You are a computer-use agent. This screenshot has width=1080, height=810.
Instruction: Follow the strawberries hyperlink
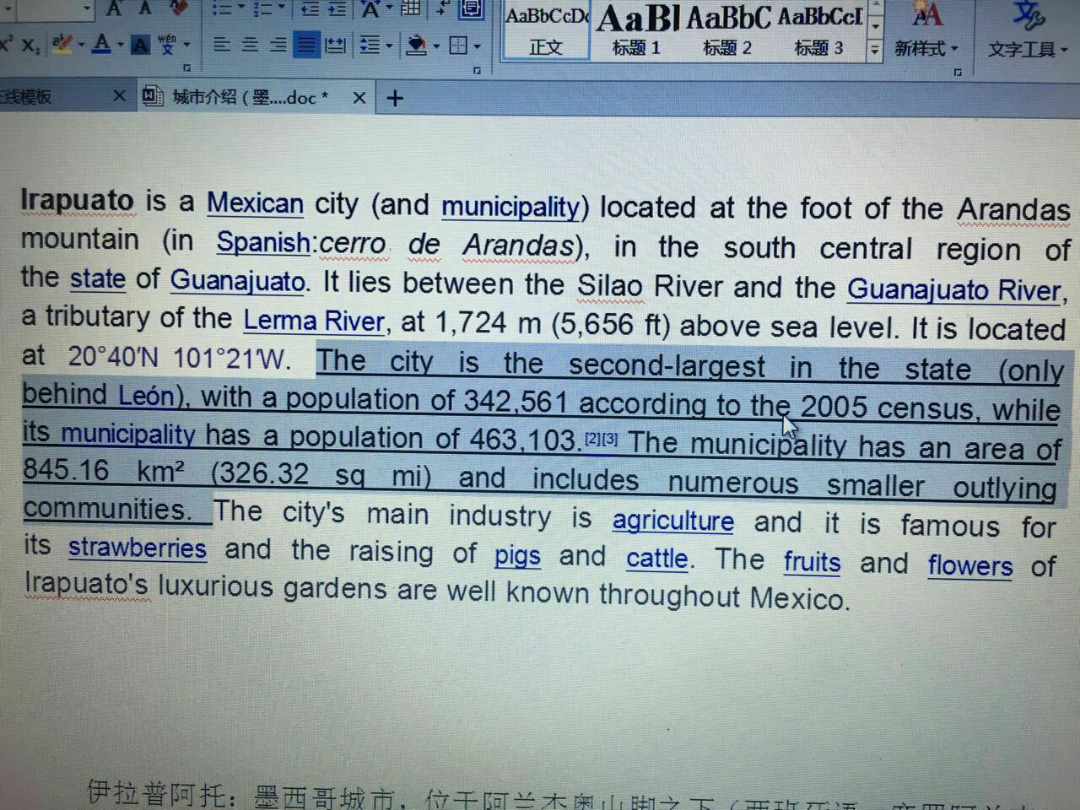(137, 548)
